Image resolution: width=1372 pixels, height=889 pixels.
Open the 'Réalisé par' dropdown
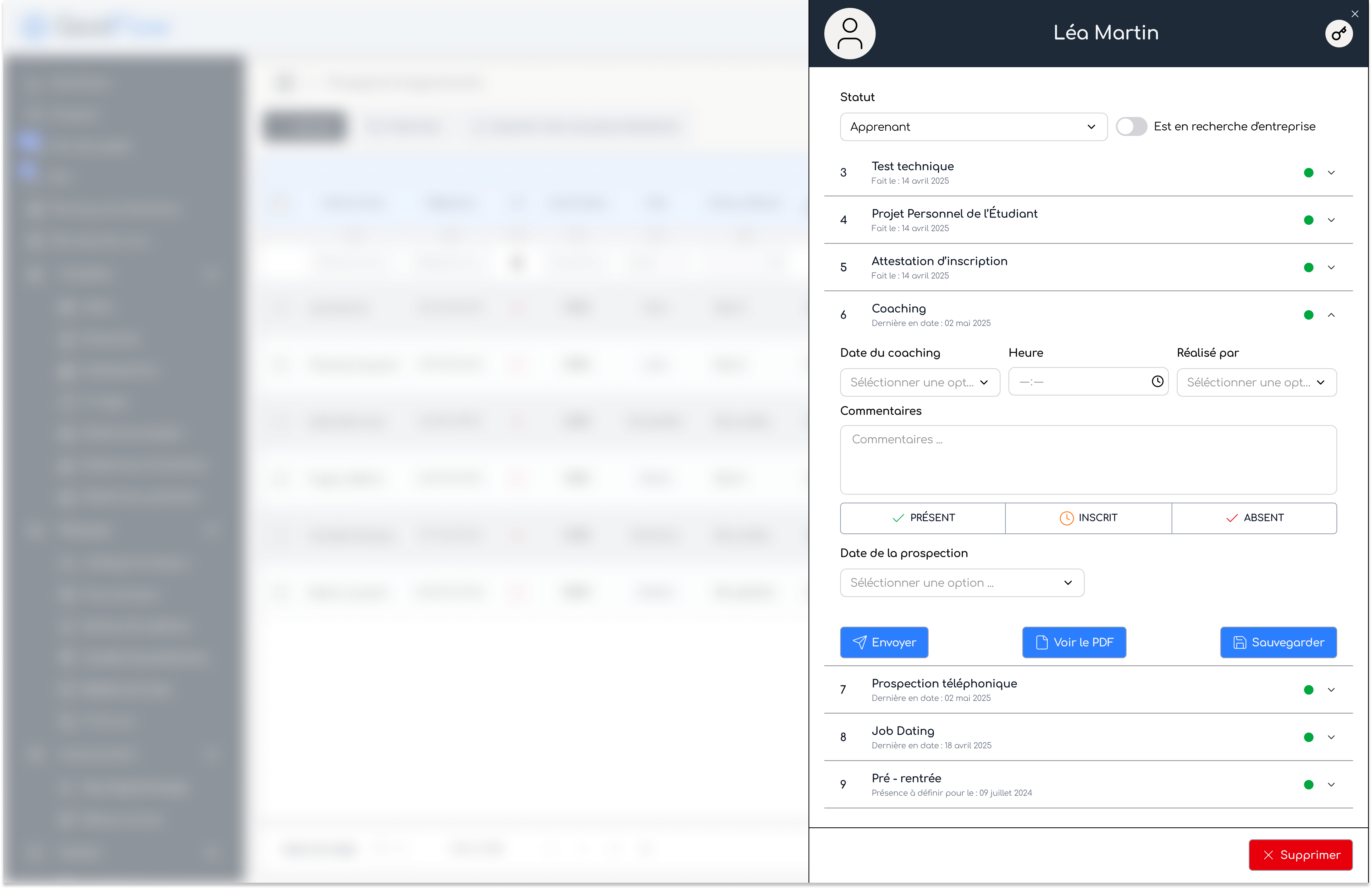coord(1256,382)
